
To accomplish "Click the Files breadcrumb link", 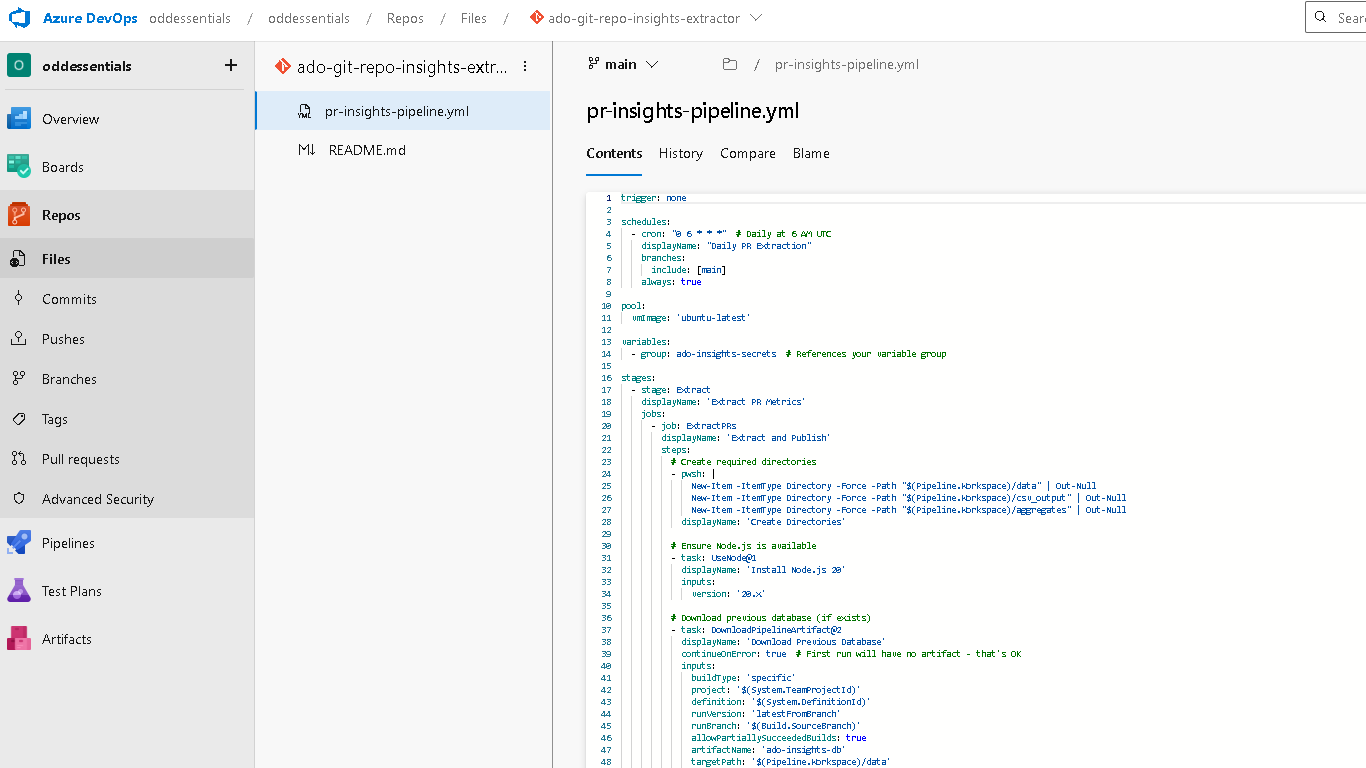I will 474,18.
